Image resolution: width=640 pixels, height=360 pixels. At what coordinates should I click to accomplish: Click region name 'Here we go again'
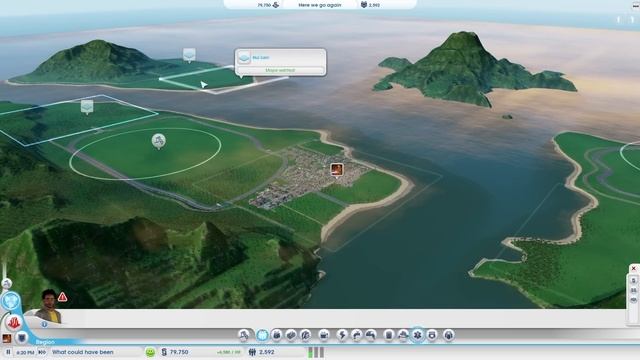(320, 5)
